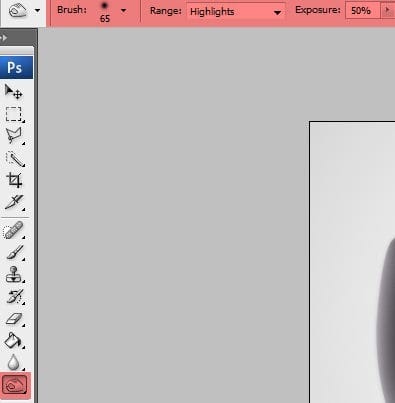Select the Brush tool
Viewport: 395px width, 403px height.
(14, 253)
